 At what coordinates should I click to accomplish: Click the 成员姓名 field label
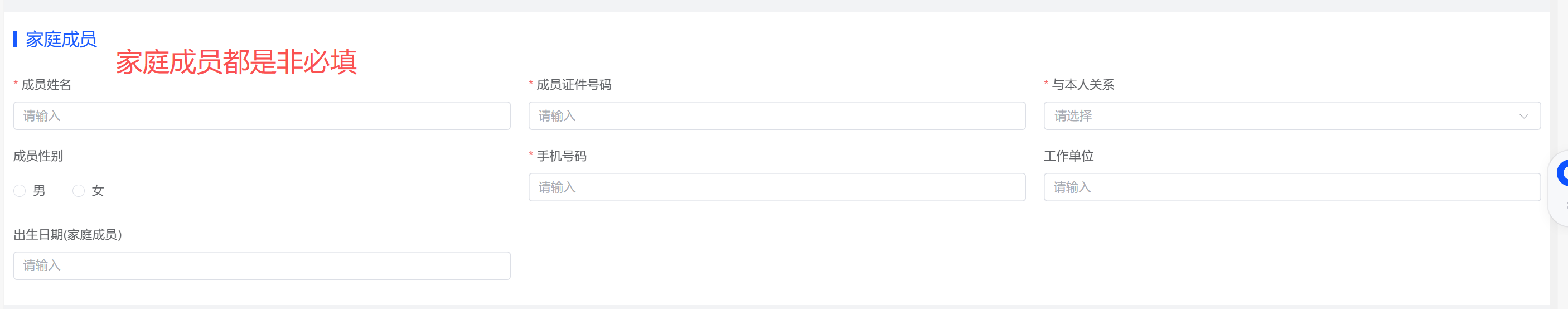pos(46,85)
